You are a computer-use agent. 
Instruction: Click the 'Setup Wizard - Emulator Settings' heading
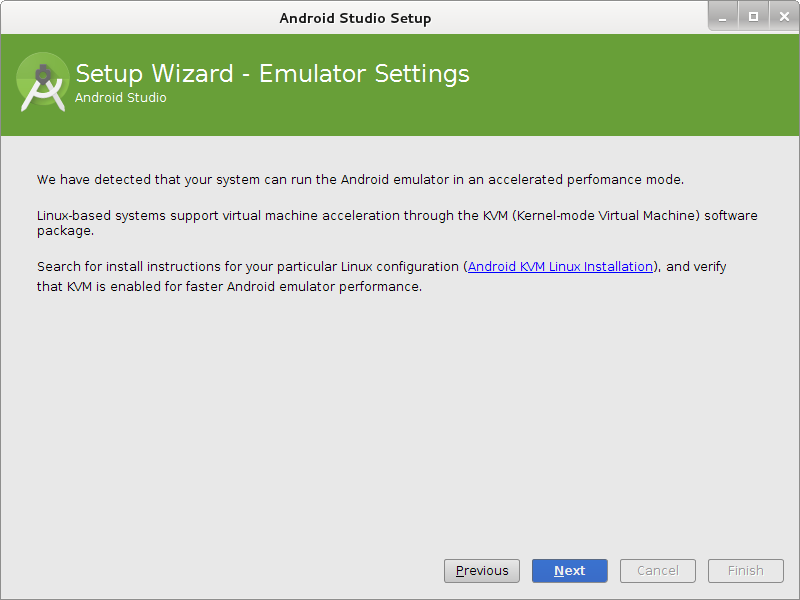tap(272, 73)
